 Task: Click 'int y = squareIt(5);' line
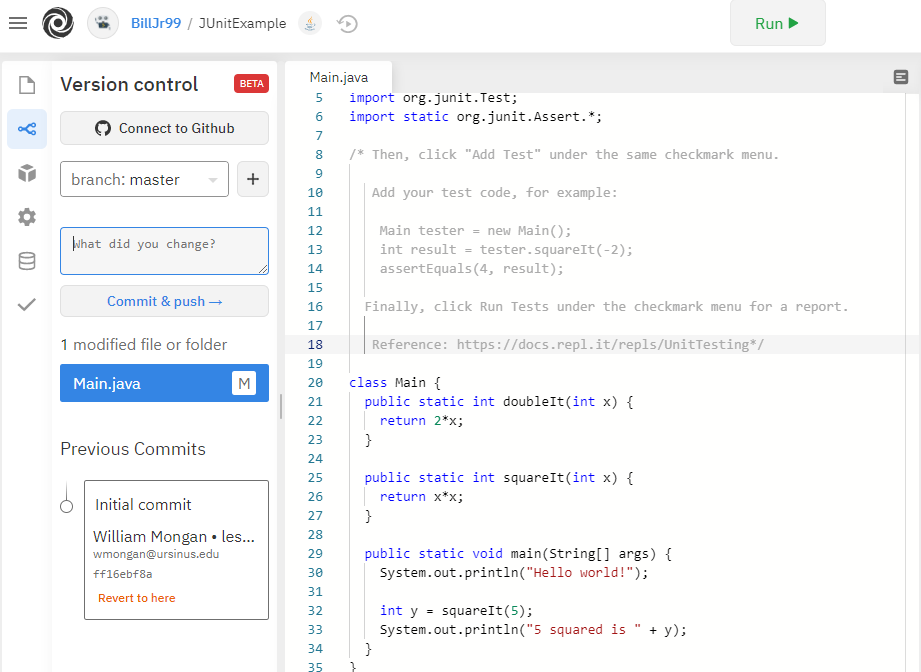(x=456, y=611)
